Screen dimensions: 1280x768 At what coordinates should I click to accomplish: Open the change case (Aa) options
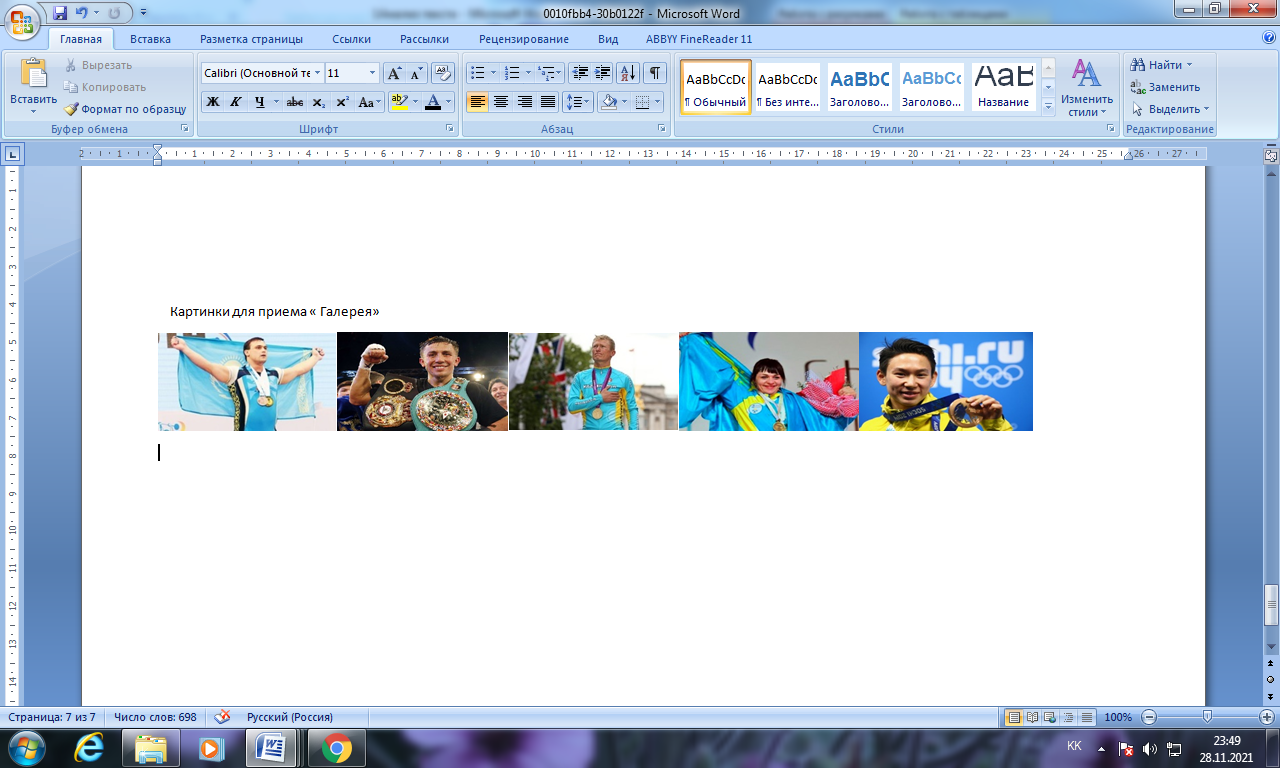[368, 102]
